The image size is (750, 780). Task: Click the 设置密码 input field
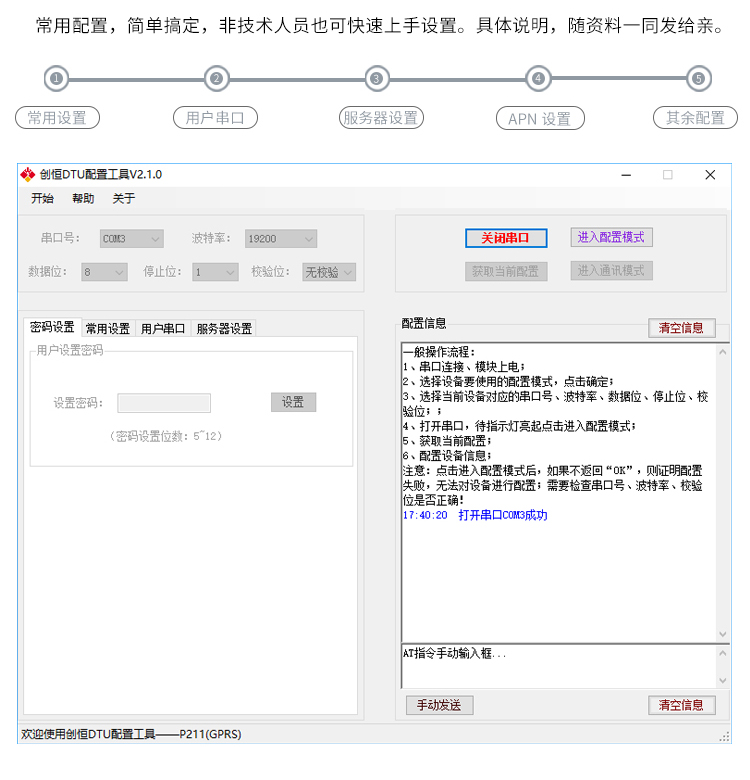(x=164, y=403)
